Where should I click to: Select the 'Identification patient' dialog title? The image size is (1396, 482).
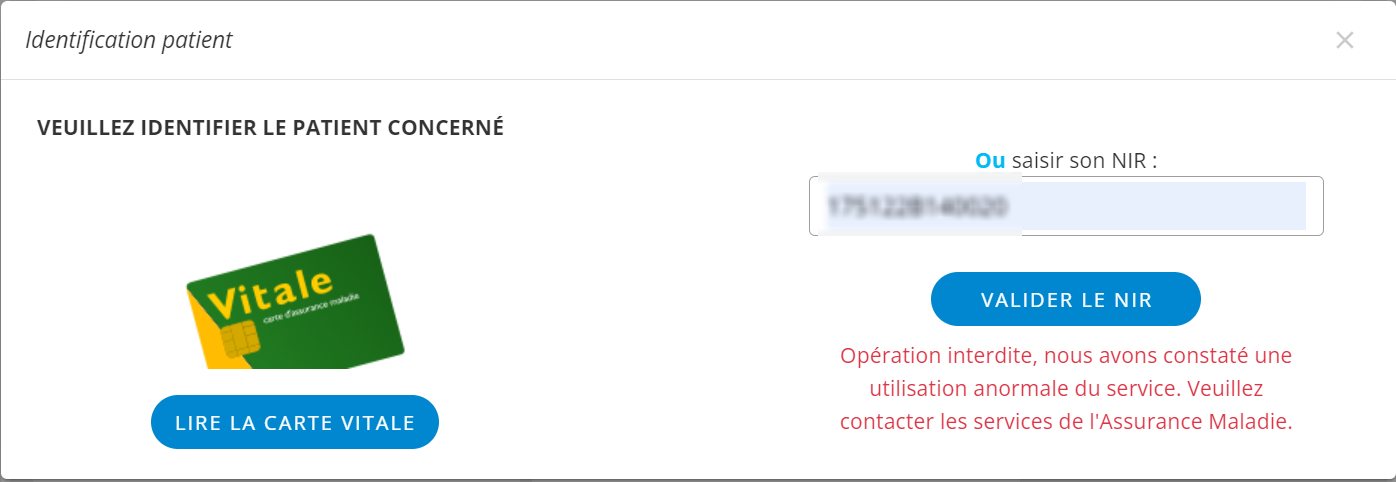tap(129, 40)
